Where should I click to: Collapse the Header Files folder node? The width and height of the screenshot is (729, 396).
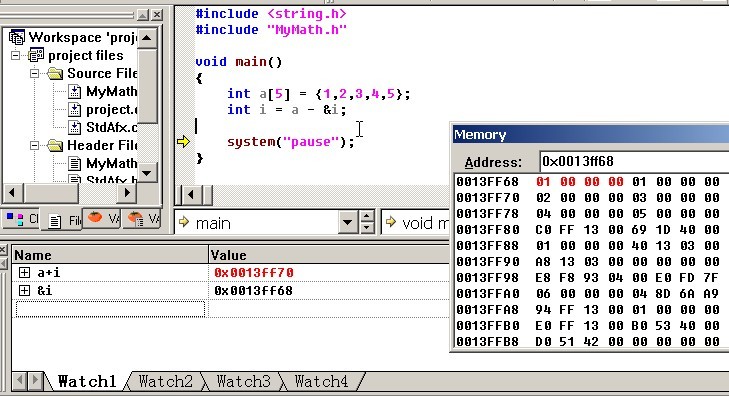click(x=34, y=145)
